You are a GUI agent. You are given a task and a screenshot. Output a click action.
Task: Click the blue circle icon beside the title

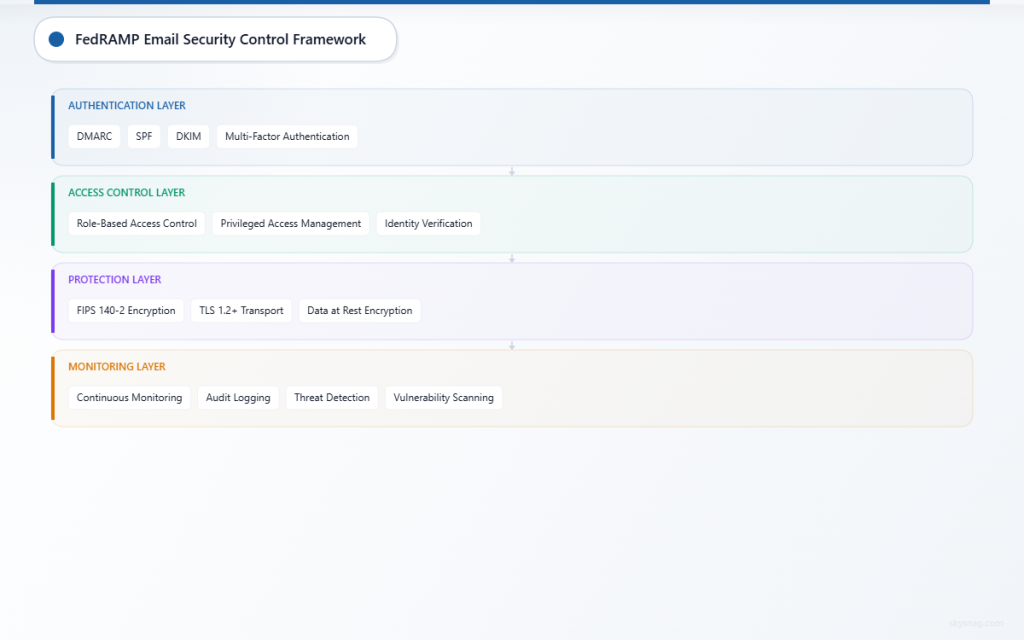pos(55,39)
